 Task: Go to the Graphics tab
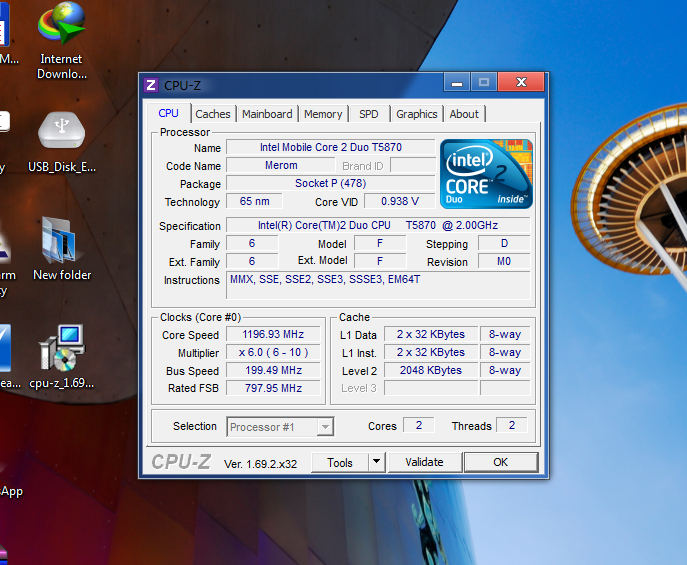point(416,114)
